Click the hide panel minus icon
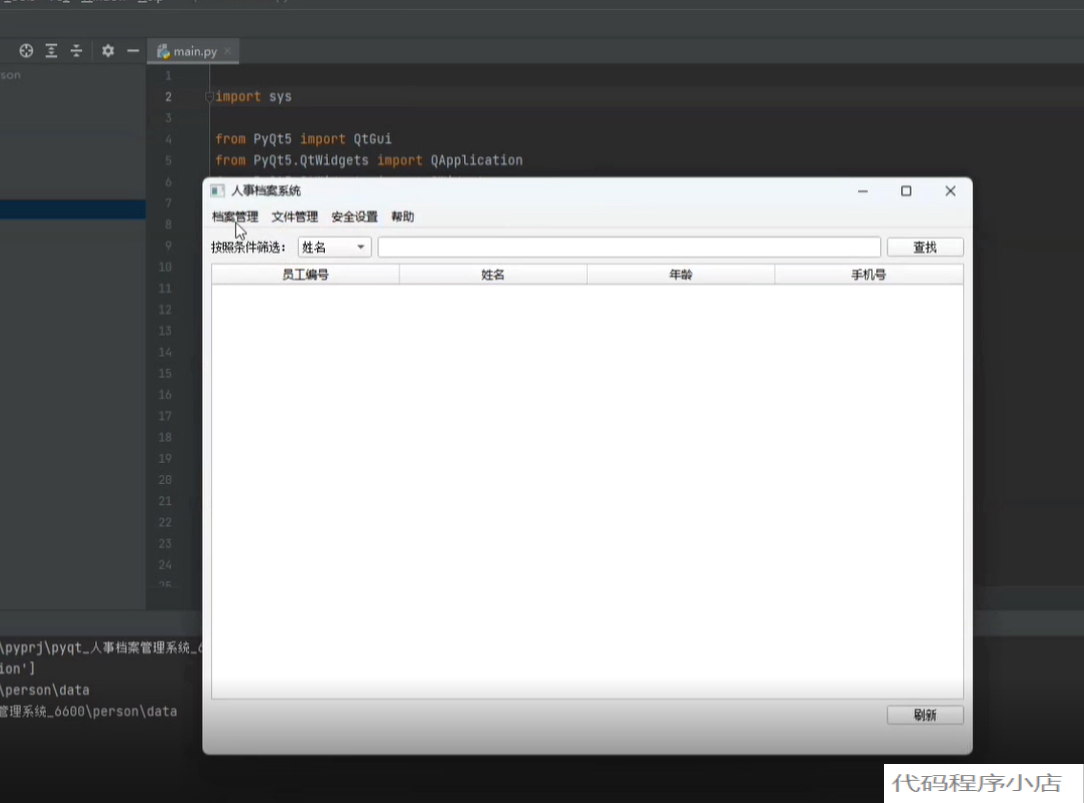The image size is (1084, 803). [x=132, y=50]
